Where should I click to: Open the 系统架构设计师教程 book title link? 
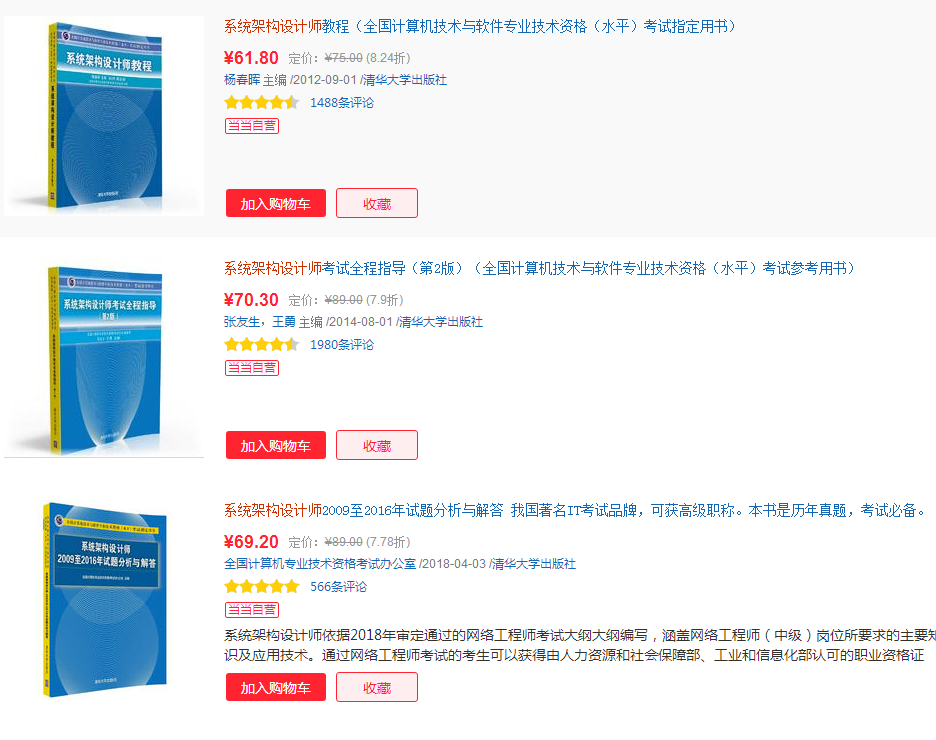pos(481,26)
